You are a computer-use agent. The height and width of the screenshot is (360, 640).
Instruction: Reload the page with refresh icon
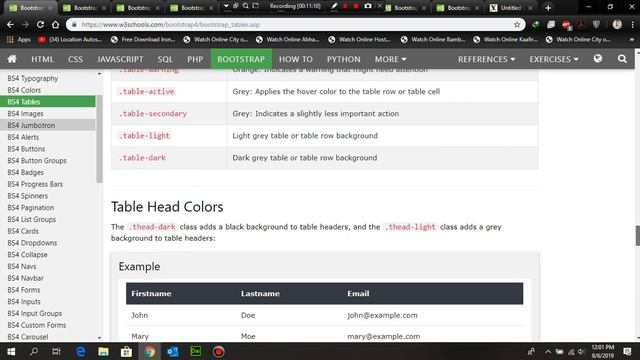coord(40,24)
